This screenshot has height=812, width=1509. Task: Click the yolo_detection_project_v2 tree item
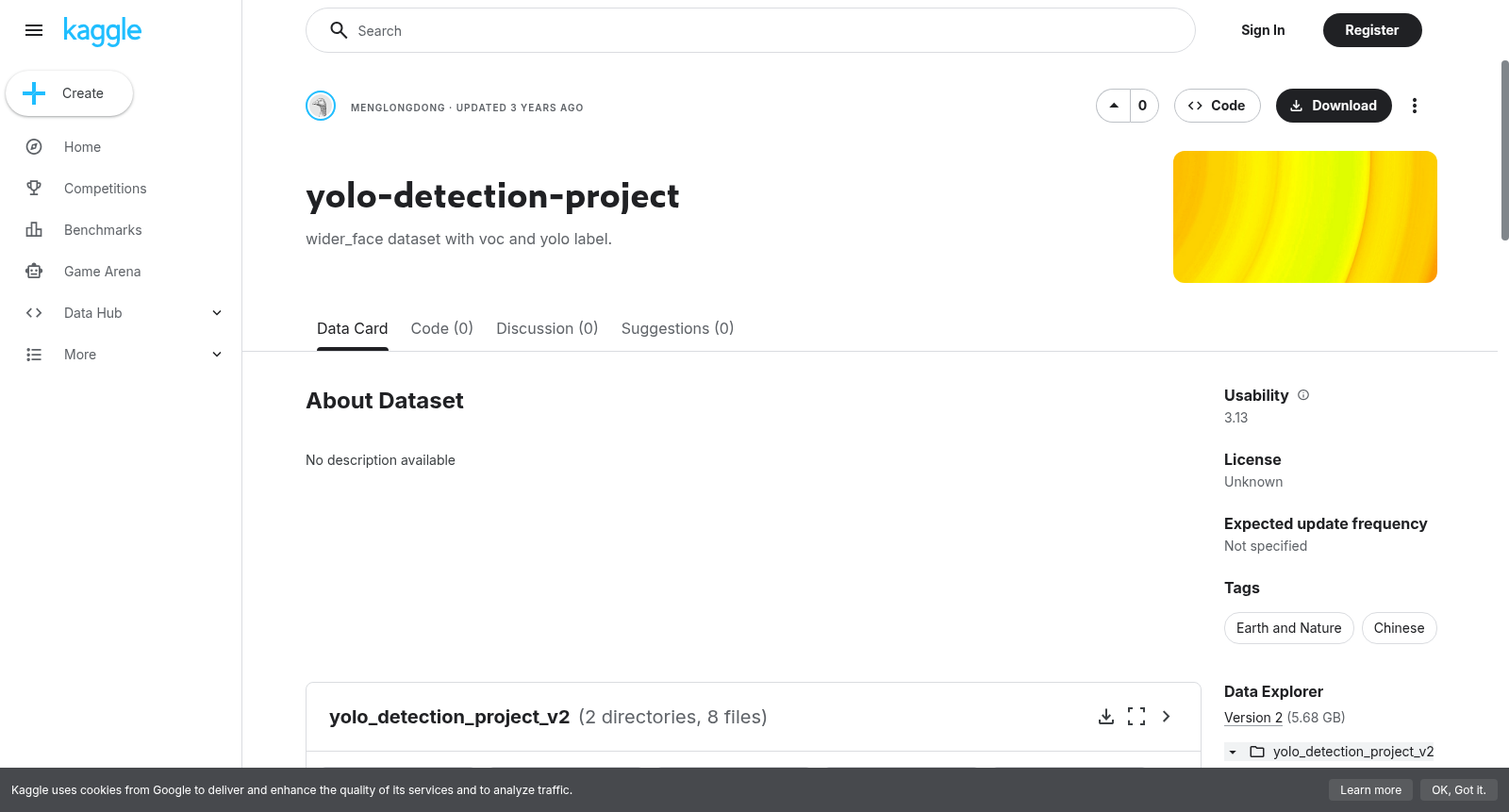pos(1353,752)
